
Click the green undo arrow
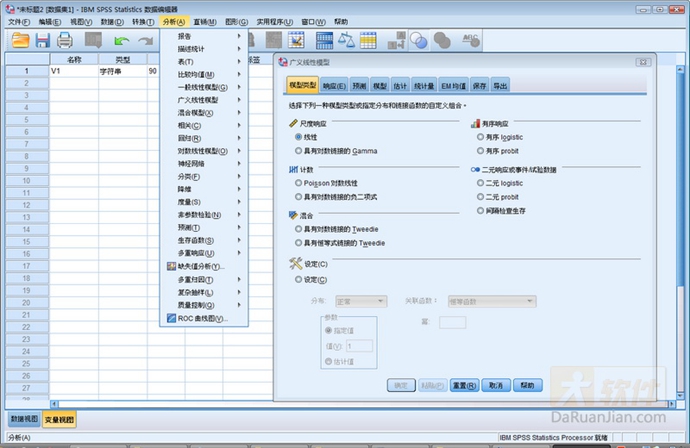pyautogui.click(x=121, y=41)
